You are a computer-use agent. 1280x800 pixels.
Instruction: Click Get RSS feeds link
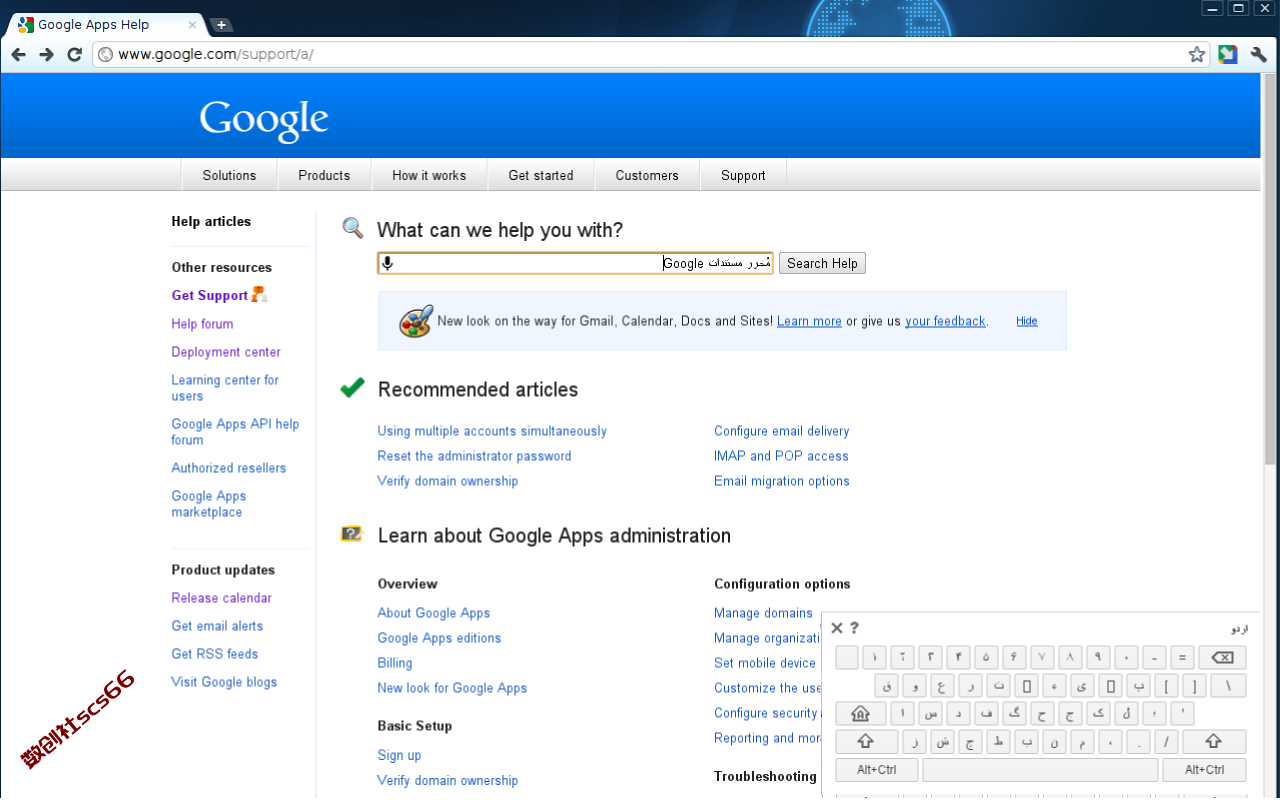[215, 654]
